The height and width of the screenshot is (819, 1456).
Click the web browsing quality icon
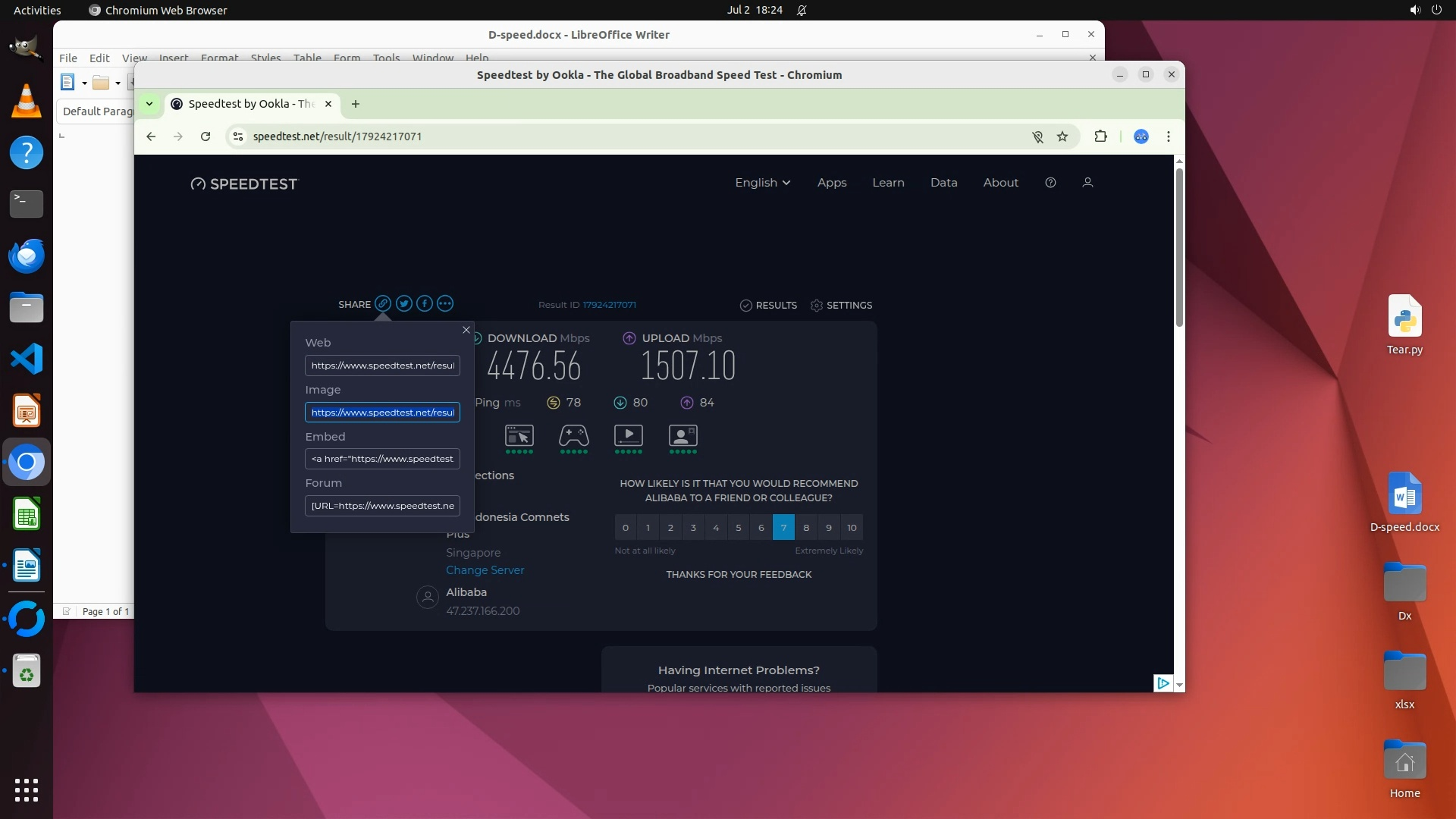pos(519,436)
